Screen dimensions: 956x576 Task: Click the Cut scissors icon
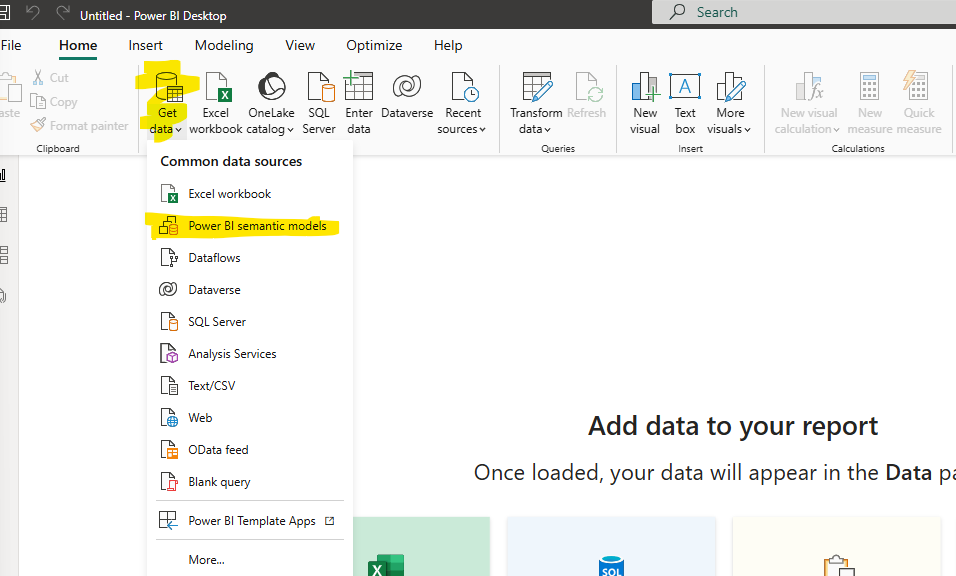[39, 77]
